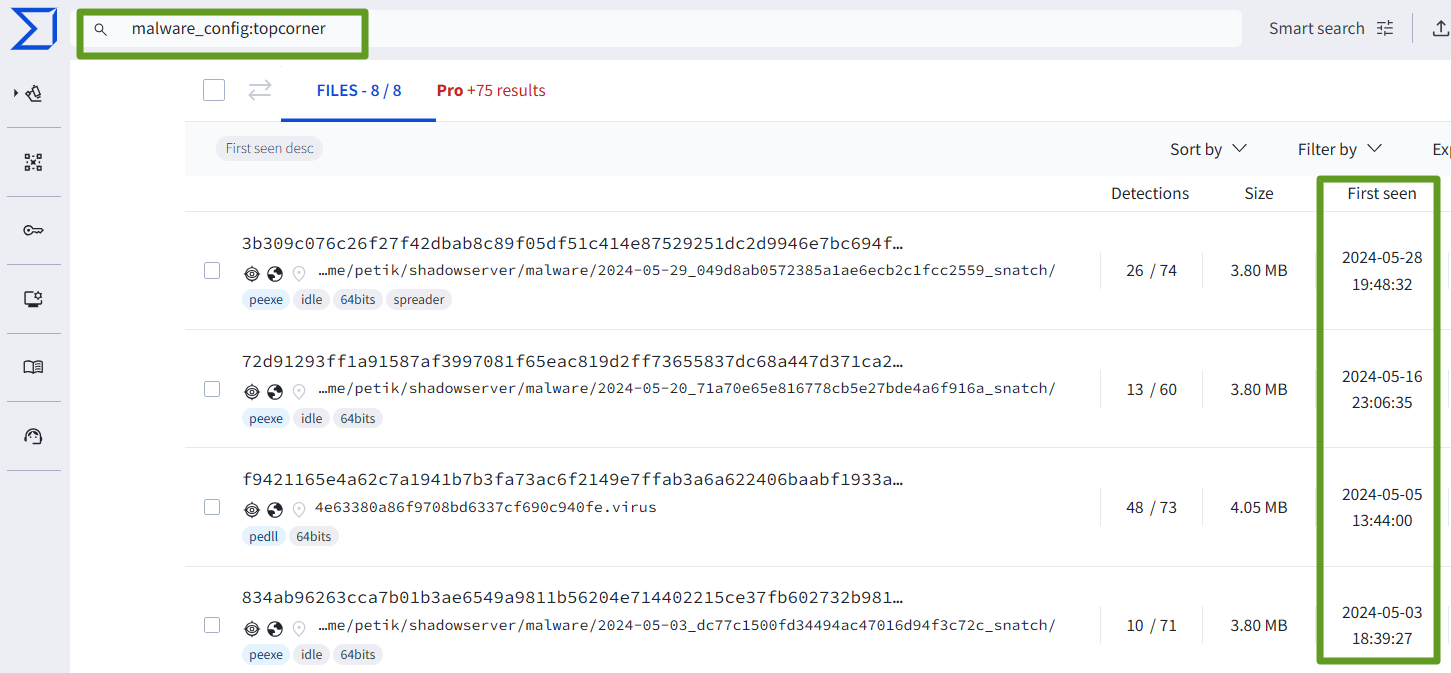
Task: Click the API key icon in sidebar
Action: (x=33, y=231)
